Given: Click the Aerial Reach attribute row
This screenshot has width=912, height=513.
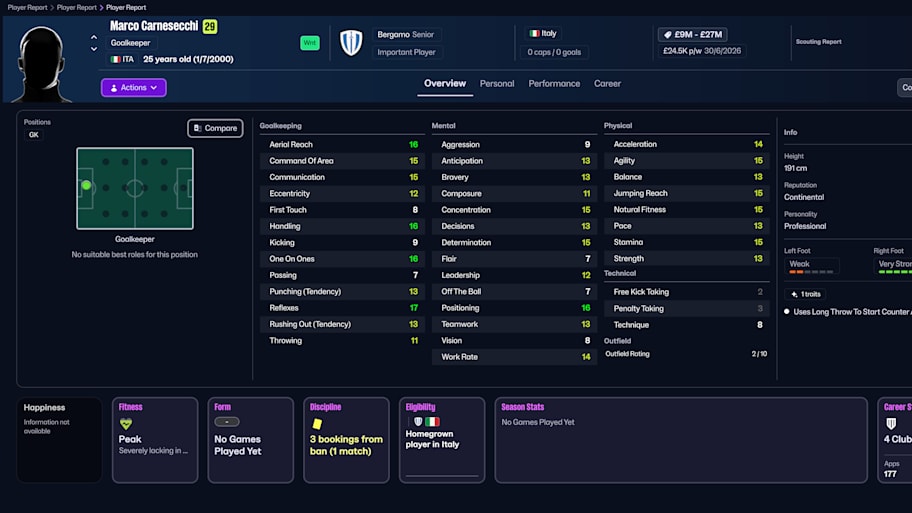Looking at the screenshot, I should (342, 144).
